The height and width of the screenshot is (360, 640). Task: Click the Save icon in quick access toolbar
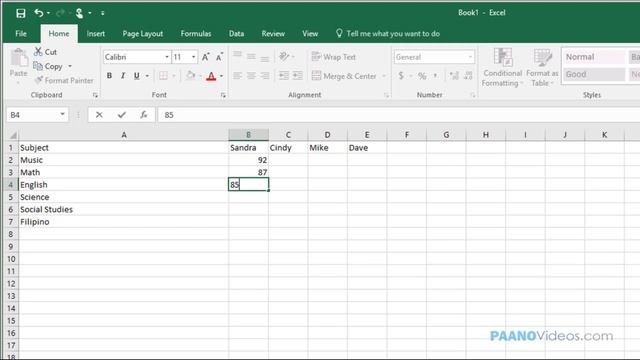[x=20, y=13]
